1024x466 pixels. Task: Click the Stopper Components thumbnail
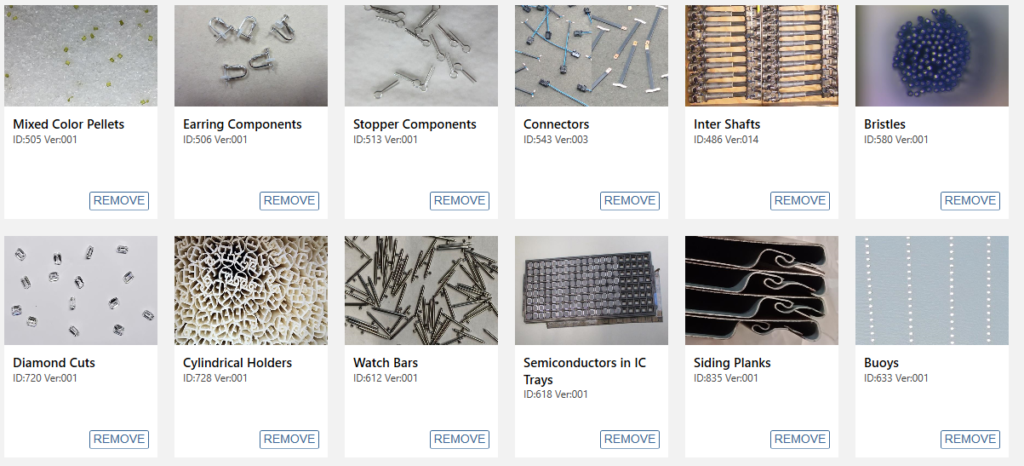[x=421, y=55]
